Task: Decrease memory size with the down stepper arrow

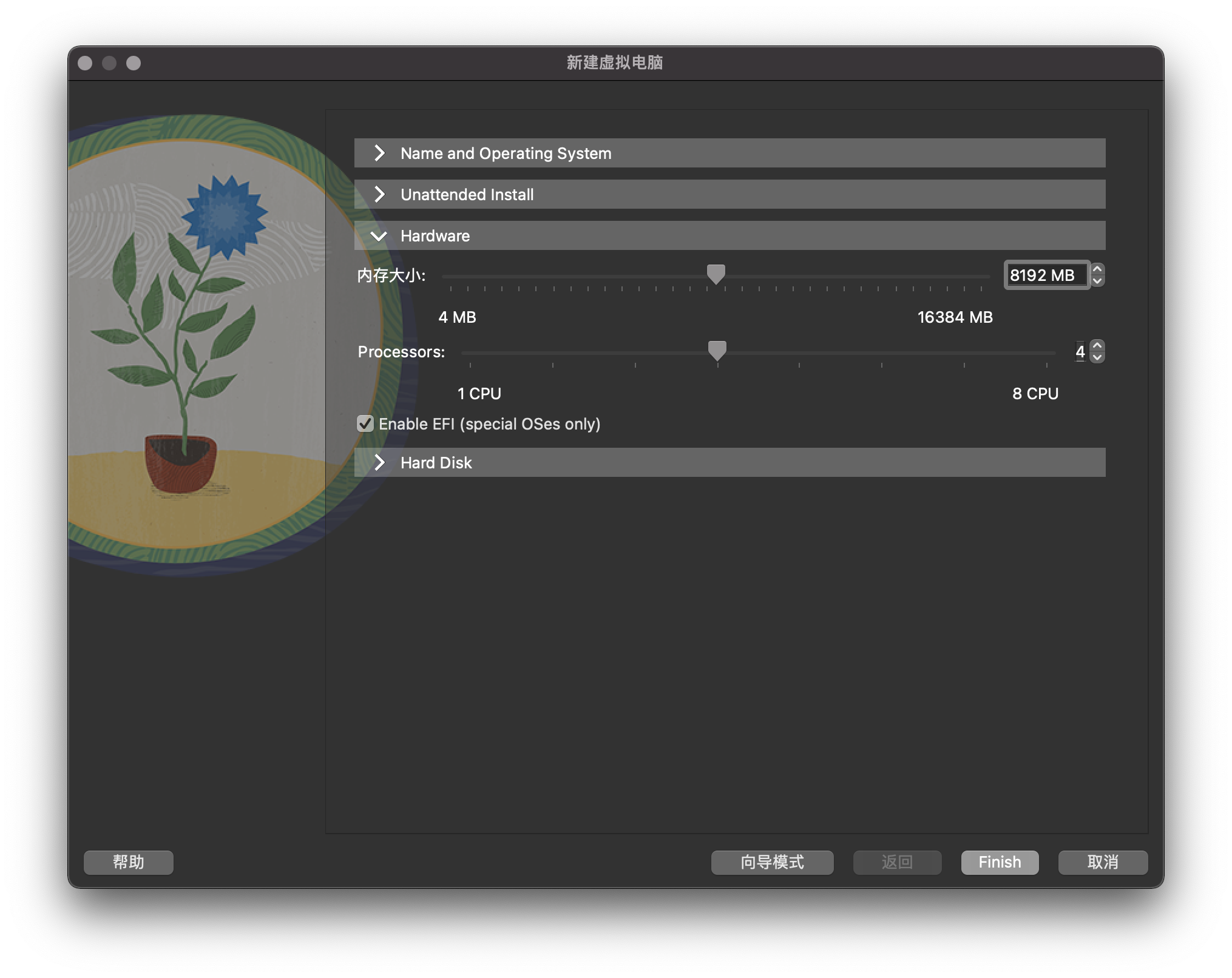Action: pos(1097,282)
